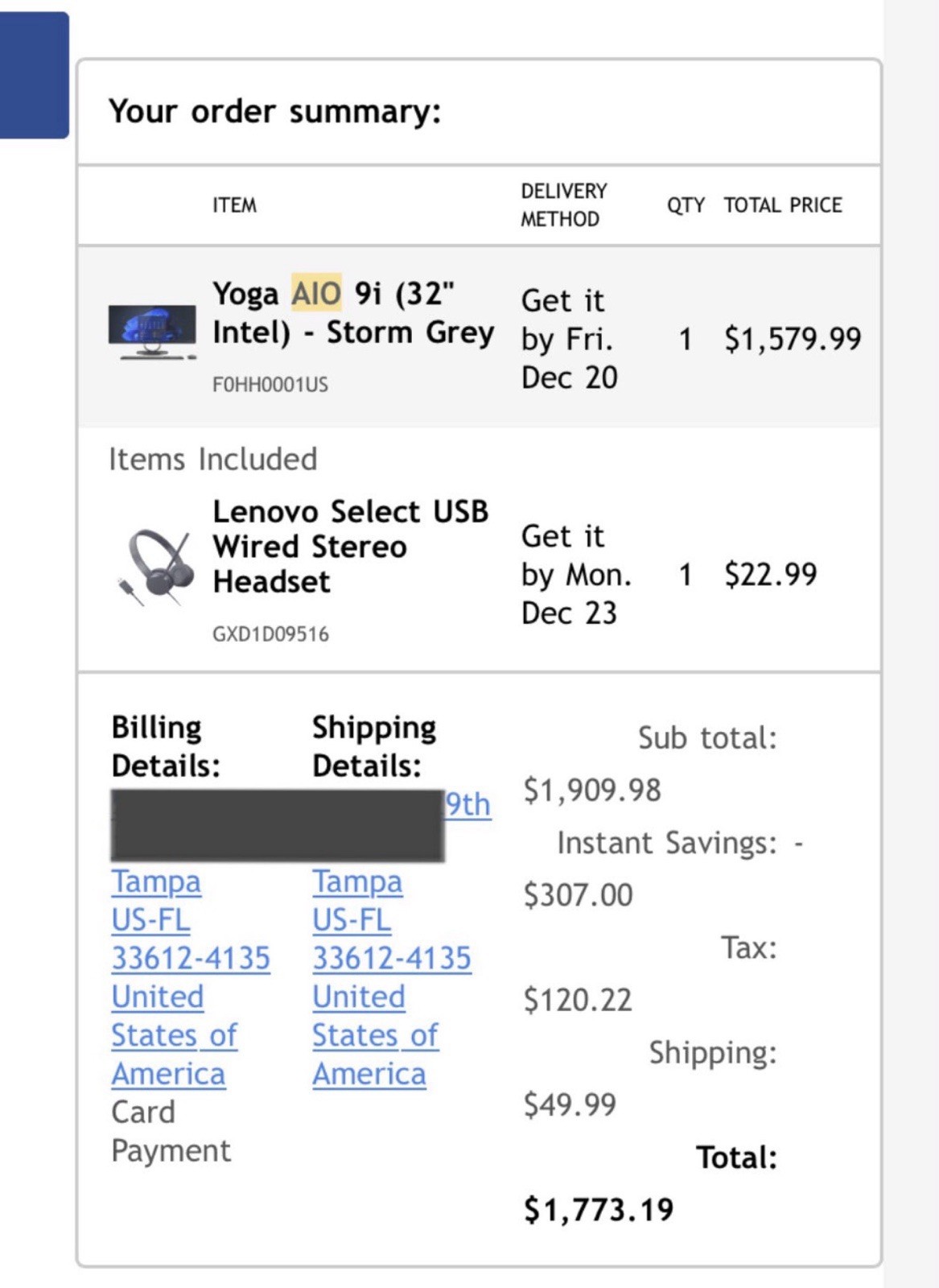Click the Yoga AIO 9i product title
This screenshot has height=1288, width=939.
tap(353, 312)
